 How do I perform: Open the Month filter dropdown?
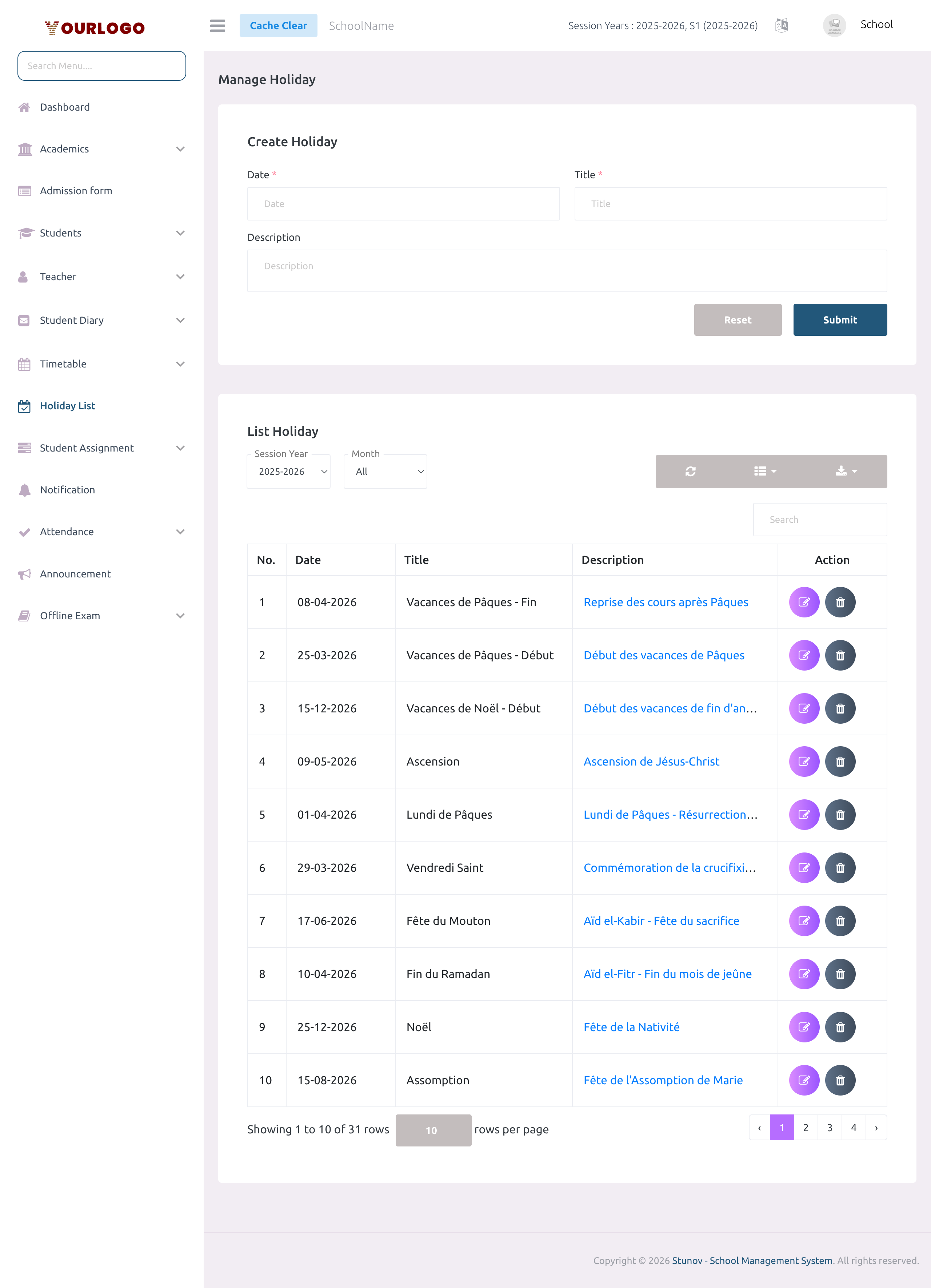point(385,472)
